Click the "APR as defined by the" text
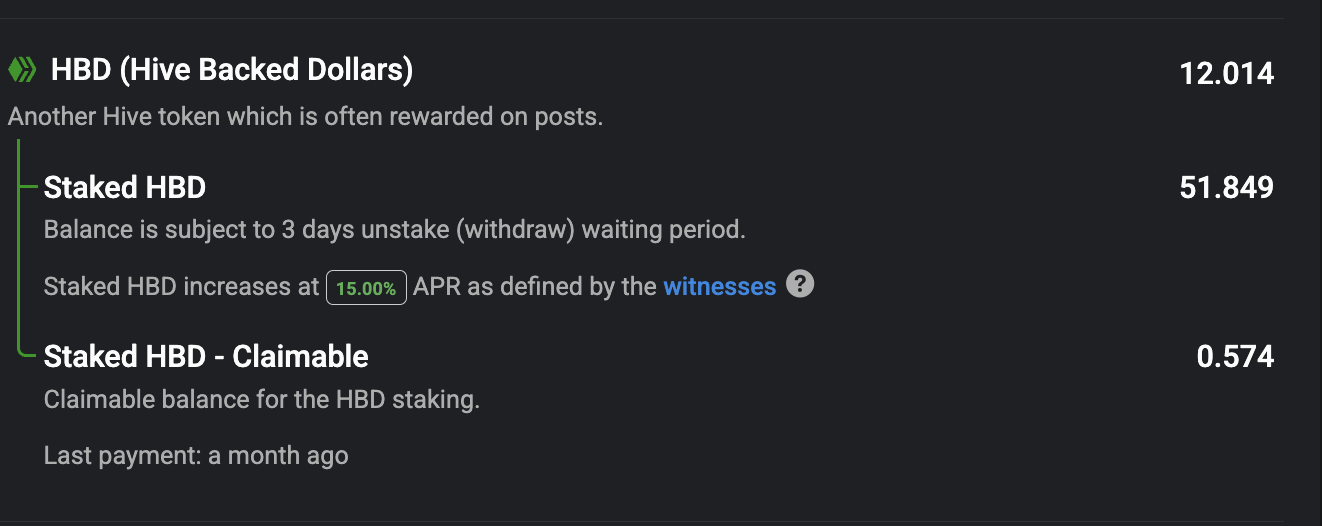The height and width of the screenshot is (526, 1322). click(x=535, y=287)
